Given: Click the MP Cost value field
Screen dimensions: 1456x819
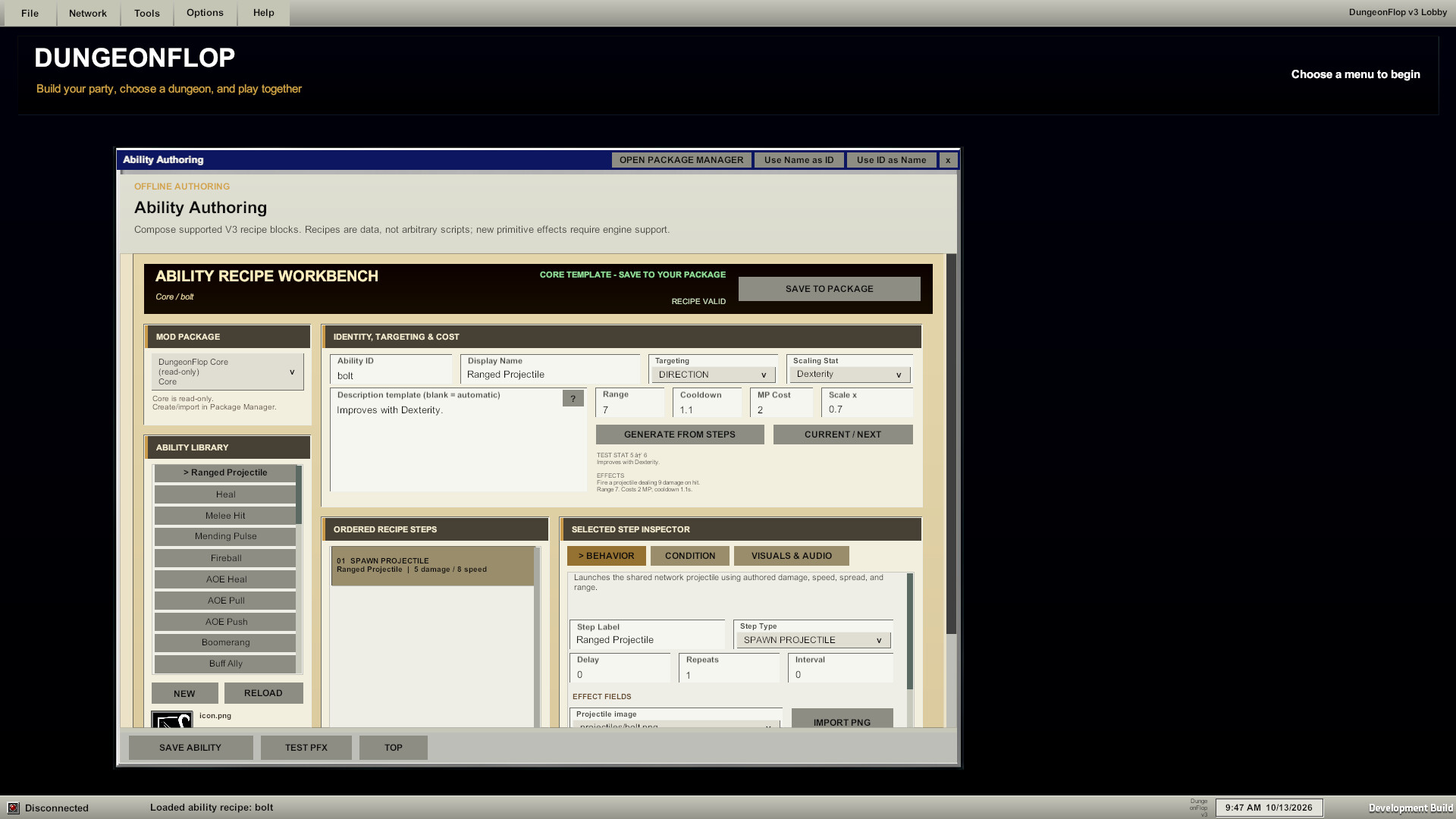Looking at the screenshot, I should coord(782,403).
